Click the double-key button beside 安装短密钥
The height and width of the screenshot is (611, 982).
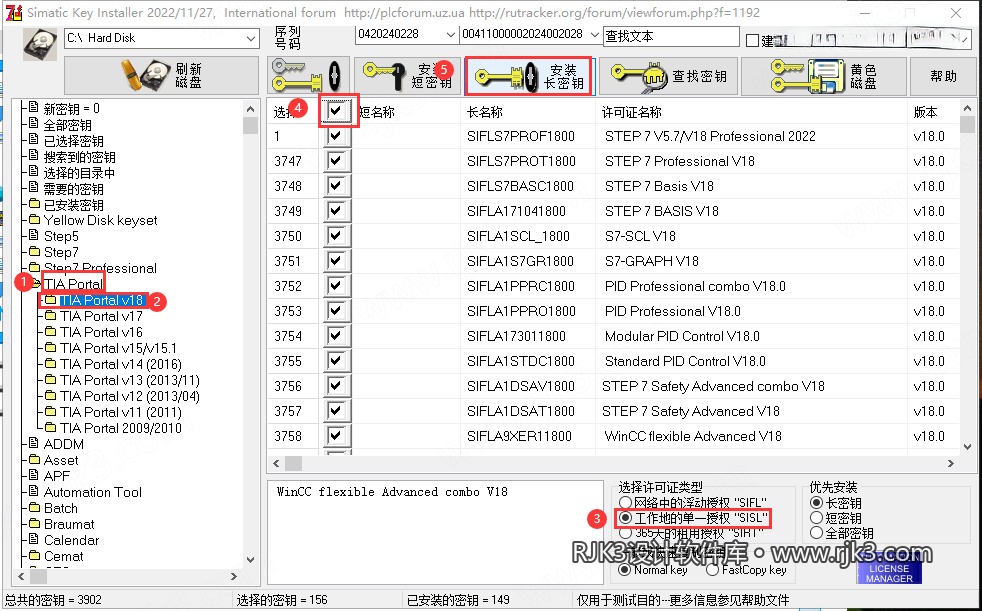pyautogui.click(x=308, y=76)
